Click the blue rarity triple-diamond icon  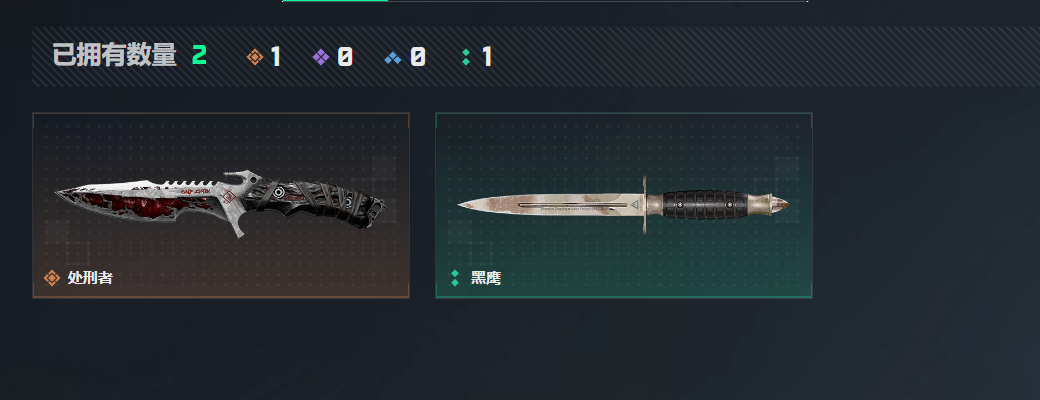(x=393, y=58)
